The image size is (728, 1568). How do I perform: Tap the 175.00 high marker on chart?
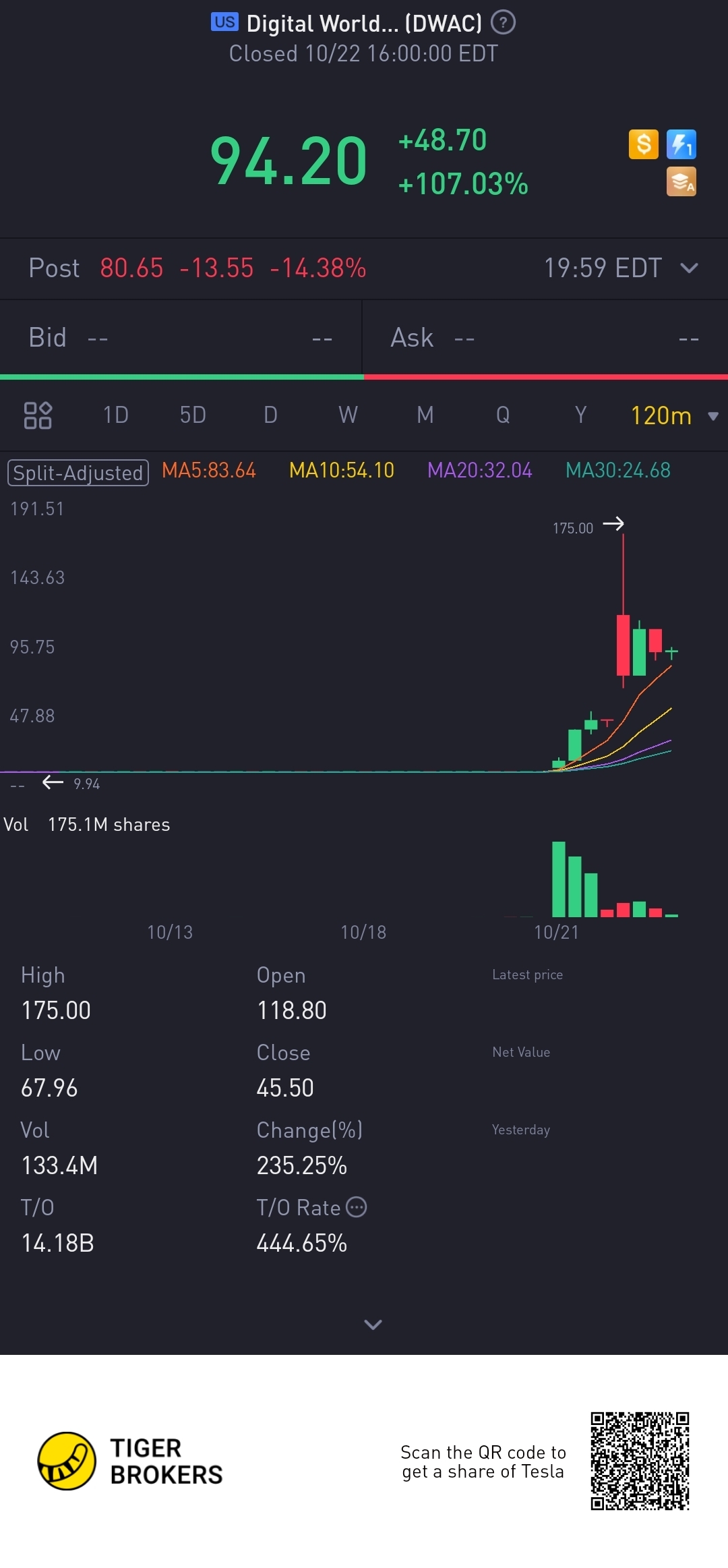pos(573,528)
